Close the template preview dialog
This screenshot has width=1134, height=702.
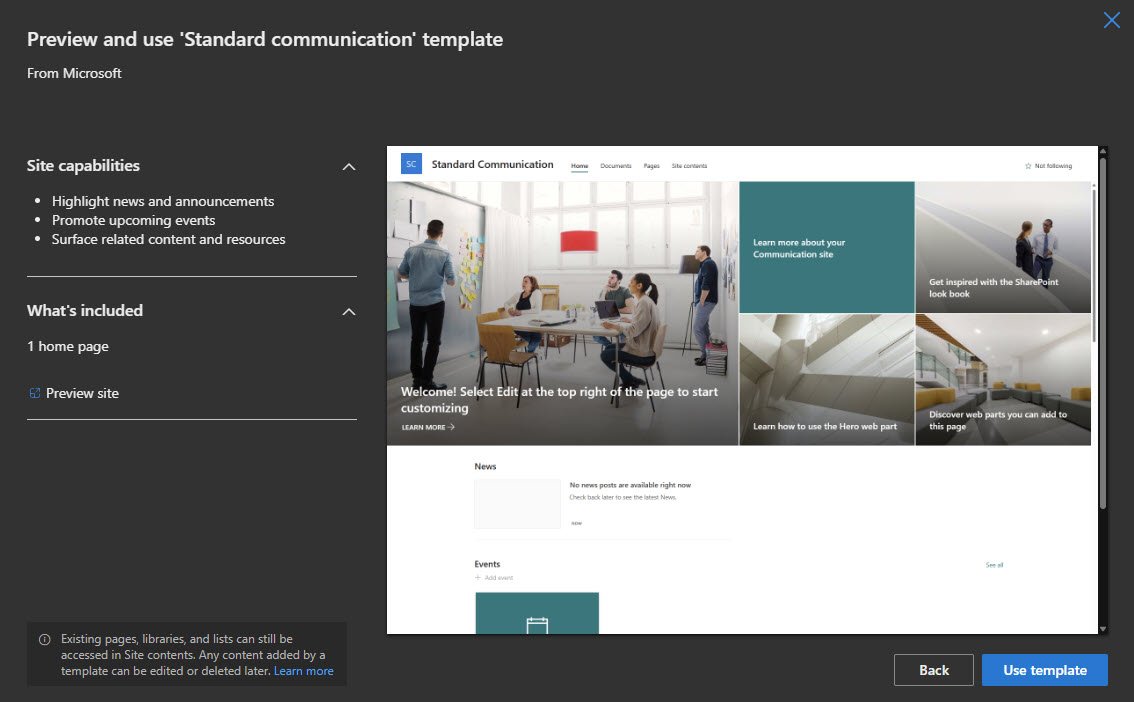1111,20
